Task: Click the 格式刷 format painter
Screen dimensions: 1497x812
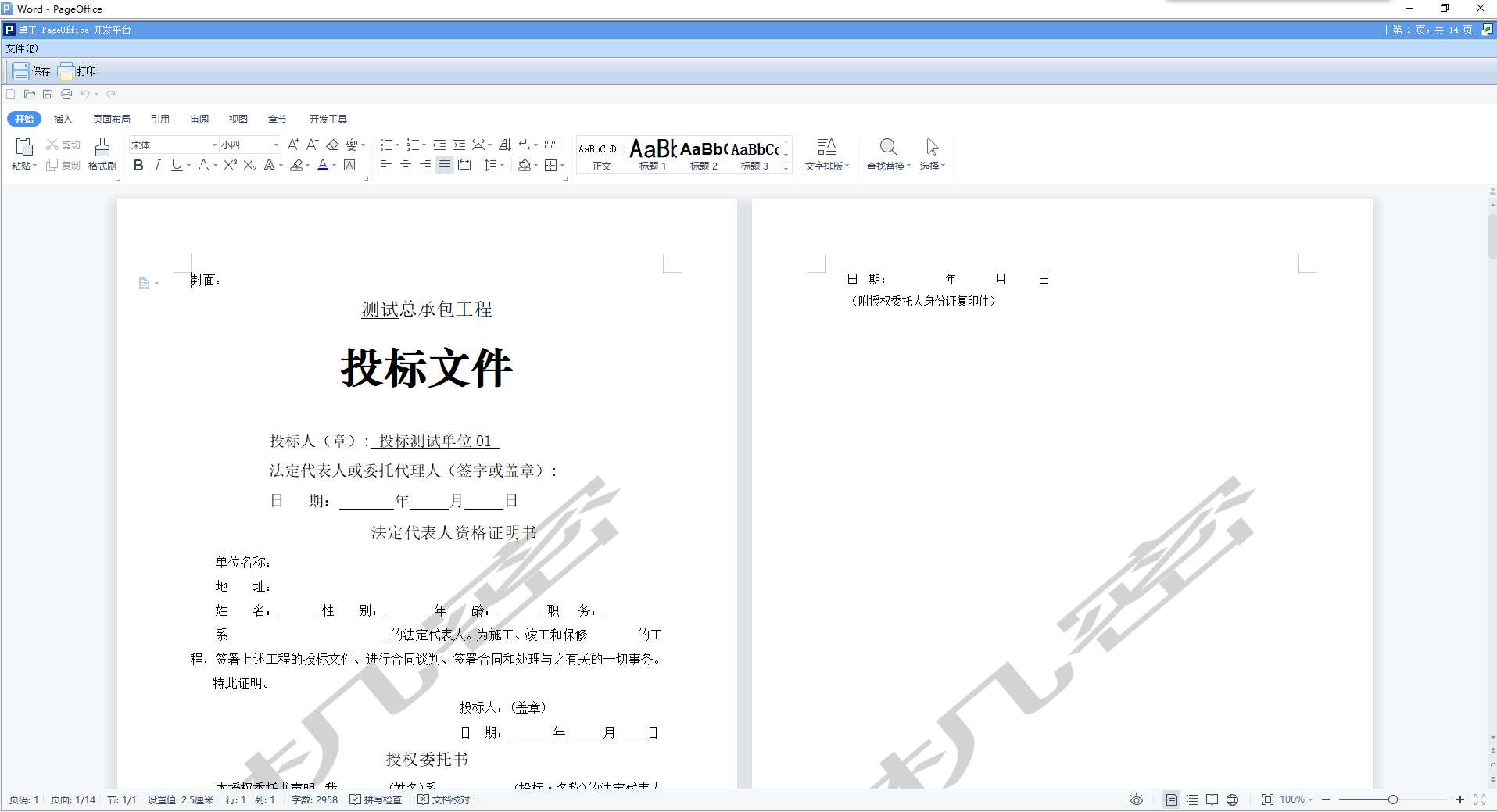Action: pyautogui.click(x=102, y=155)
